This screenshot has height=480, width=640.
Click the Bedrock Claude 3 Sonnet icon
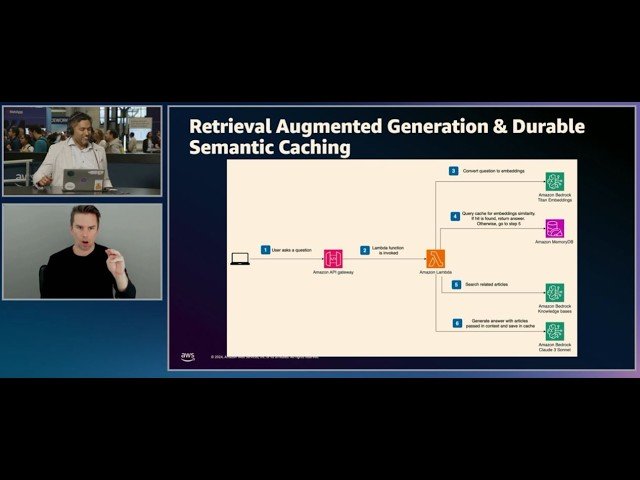(x=555, y=331)
